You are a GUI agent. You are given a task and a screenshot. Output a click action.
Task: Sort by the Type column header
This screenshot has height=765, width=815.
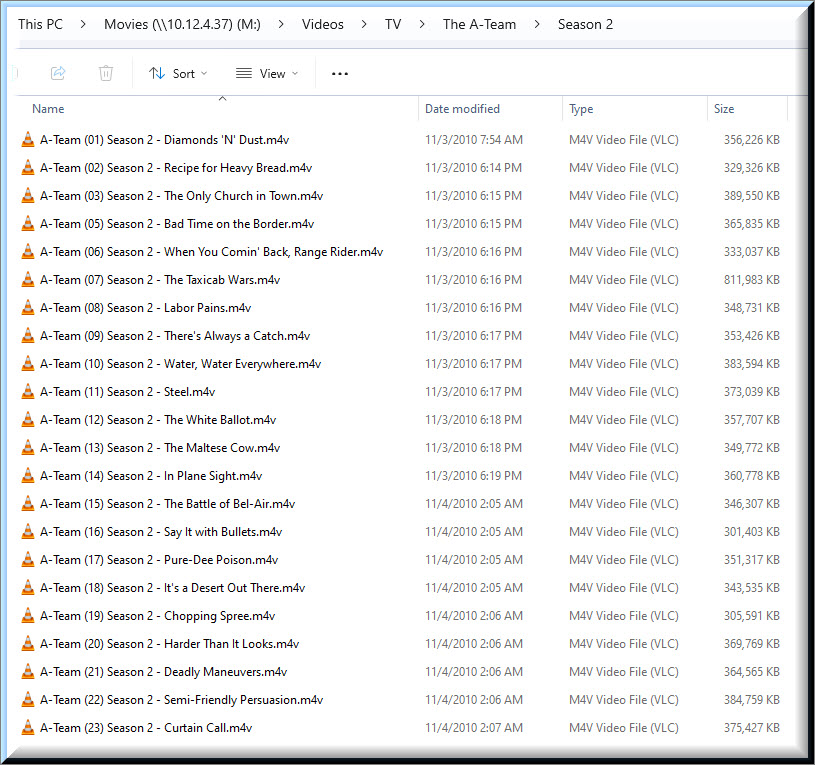[x=581, y=109]
